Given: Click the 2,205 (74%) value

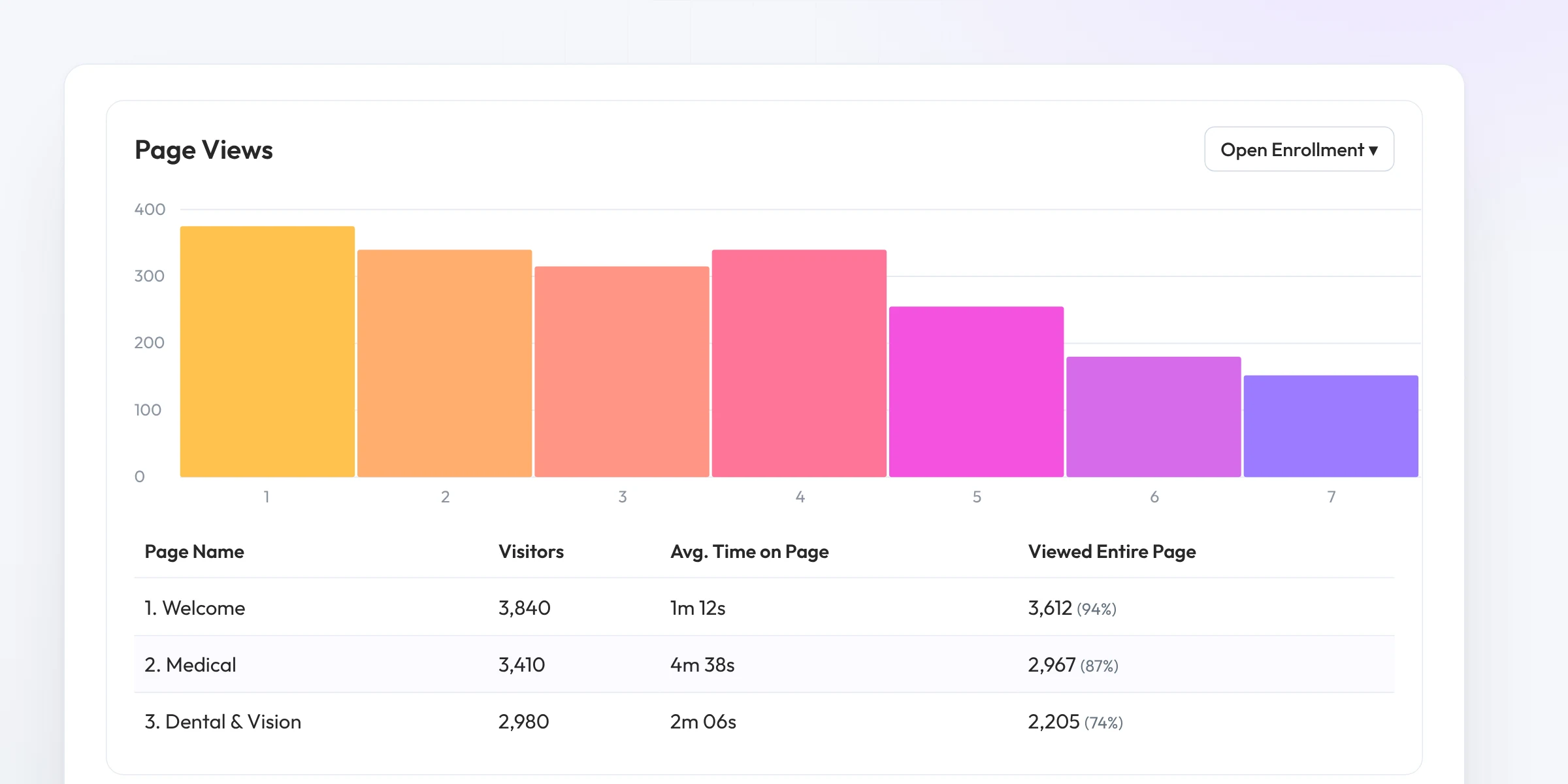Looking at the screenshot, I should [1075, 722].
